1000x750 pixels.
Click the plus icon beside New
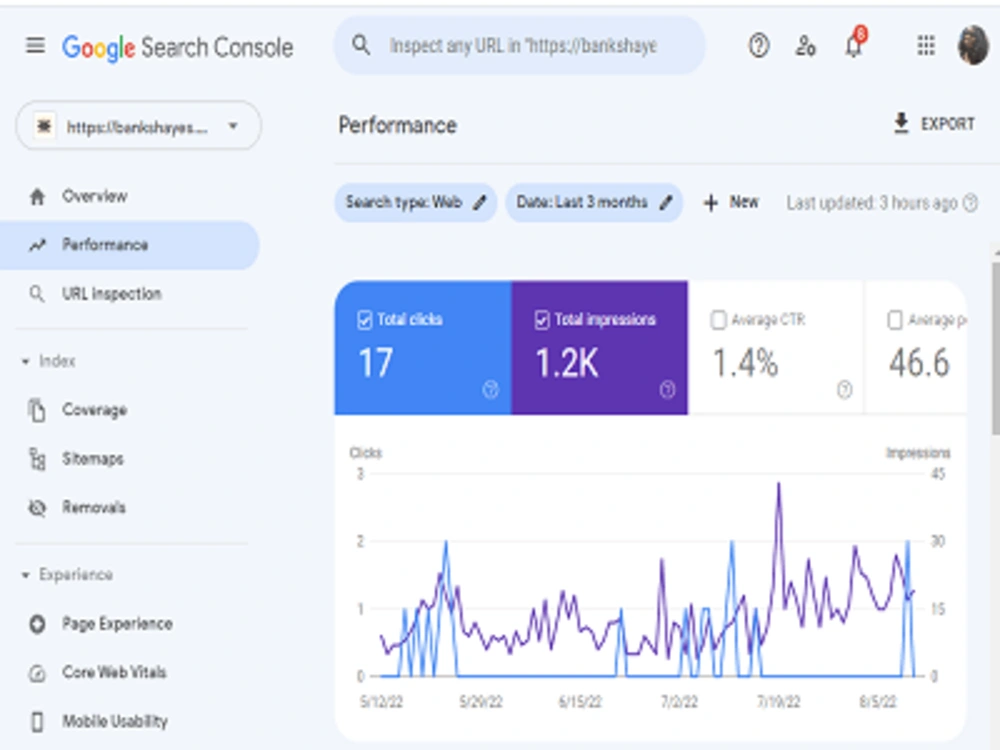[710, 203]
